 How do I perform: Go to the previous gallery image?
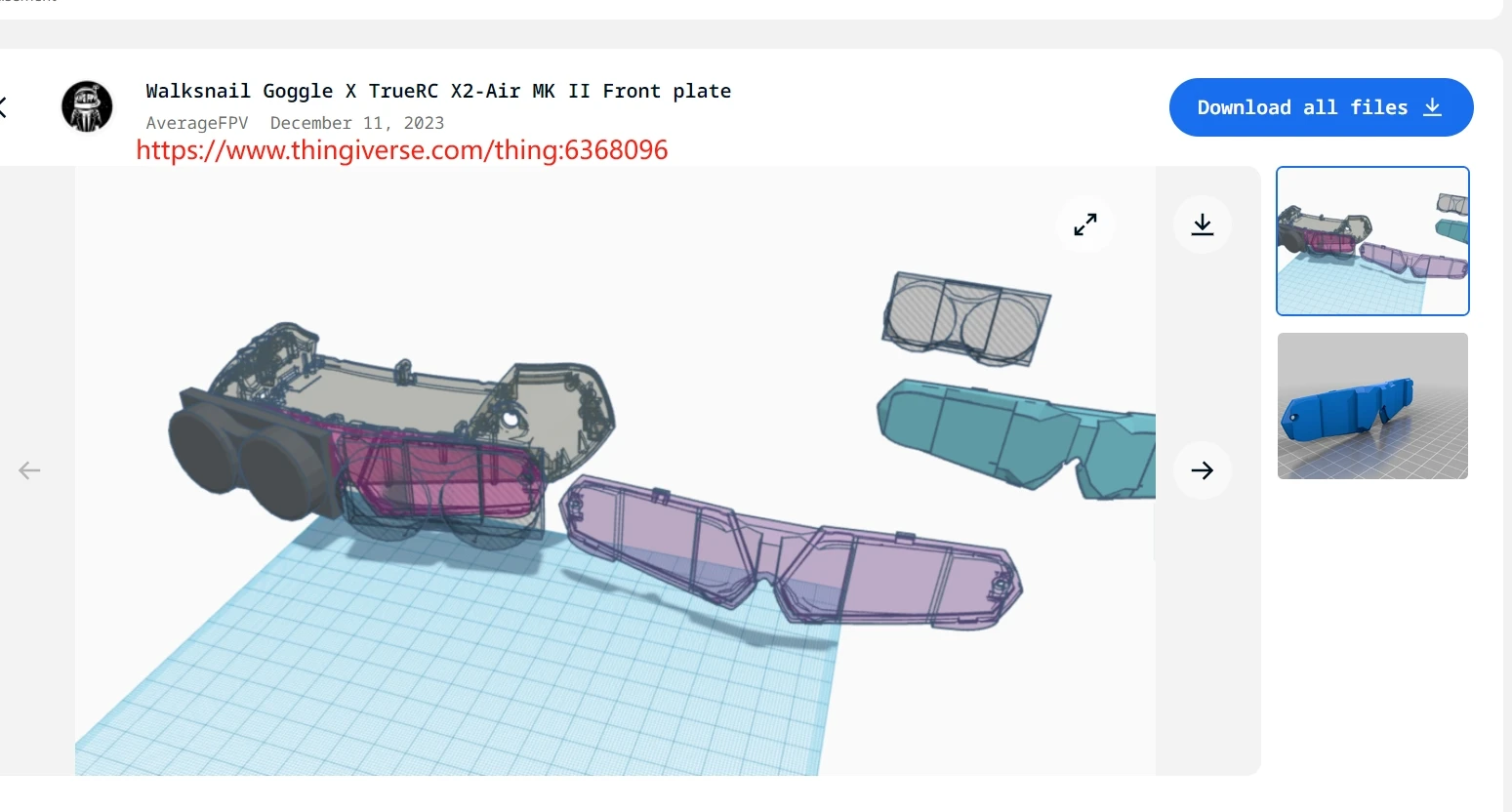(x=29, y=470)
